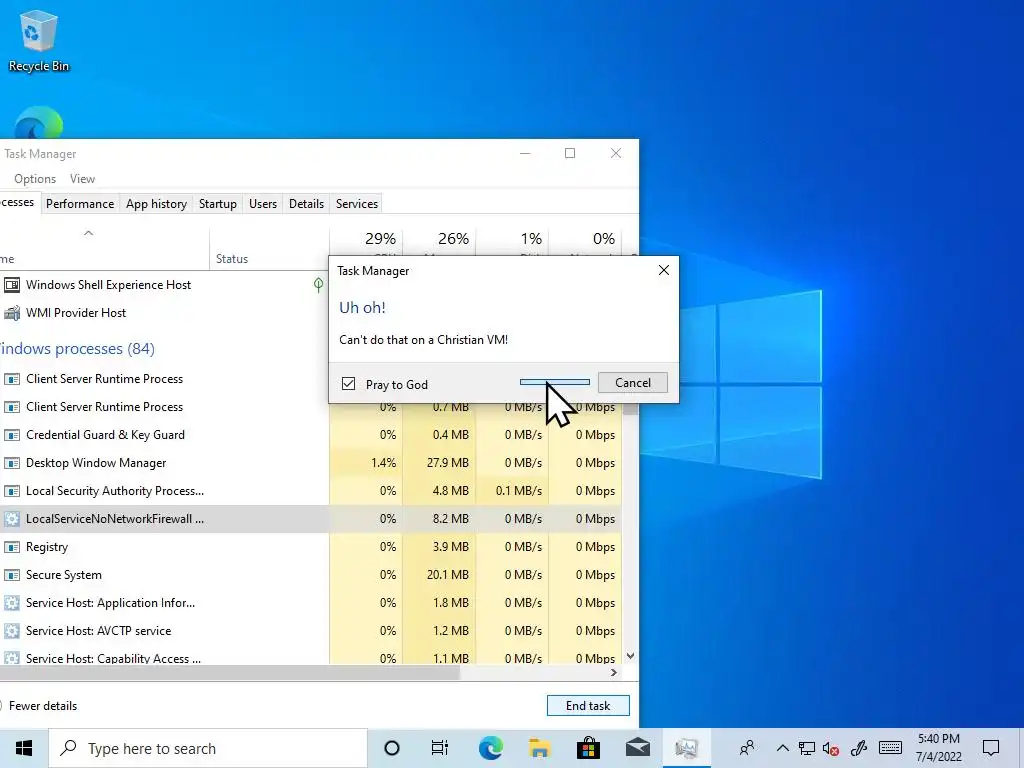This screenshot has width=1024, height=768.
Task: Switch to the Services tab
Action: [x=357, y=204]
